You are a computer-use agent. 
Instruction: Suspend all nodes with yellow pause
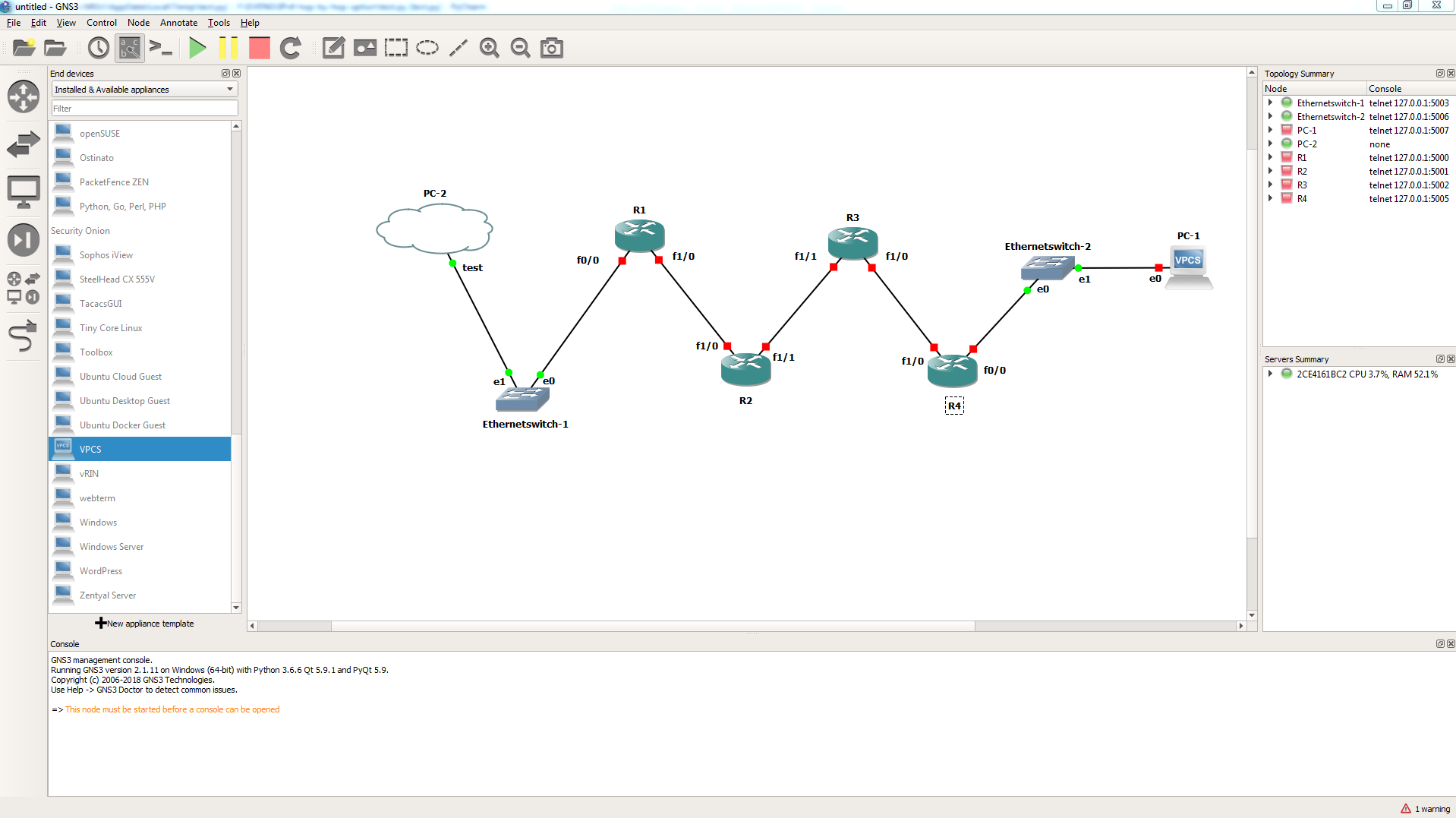pyautogui.click(x=228, y=48)
